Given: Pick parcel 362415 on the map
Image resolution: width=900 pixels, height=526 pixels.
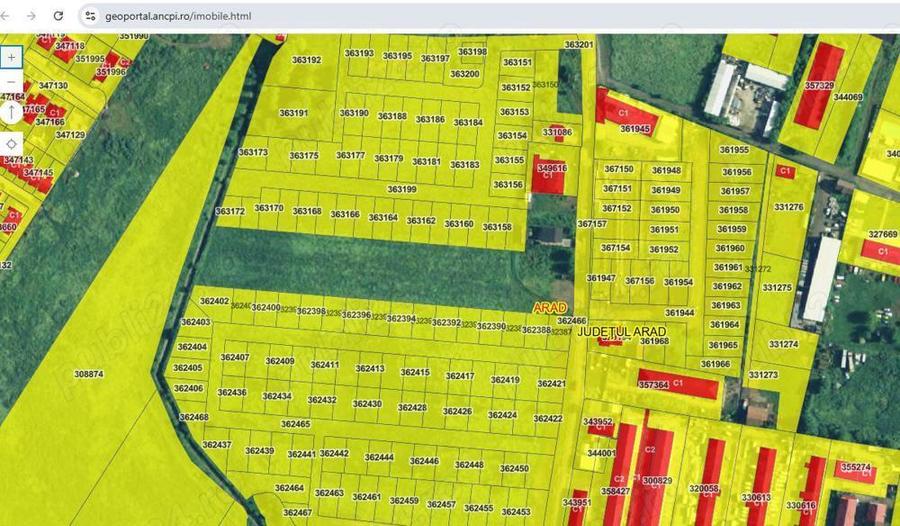Looking at the screenshot, I should point(415,372).
